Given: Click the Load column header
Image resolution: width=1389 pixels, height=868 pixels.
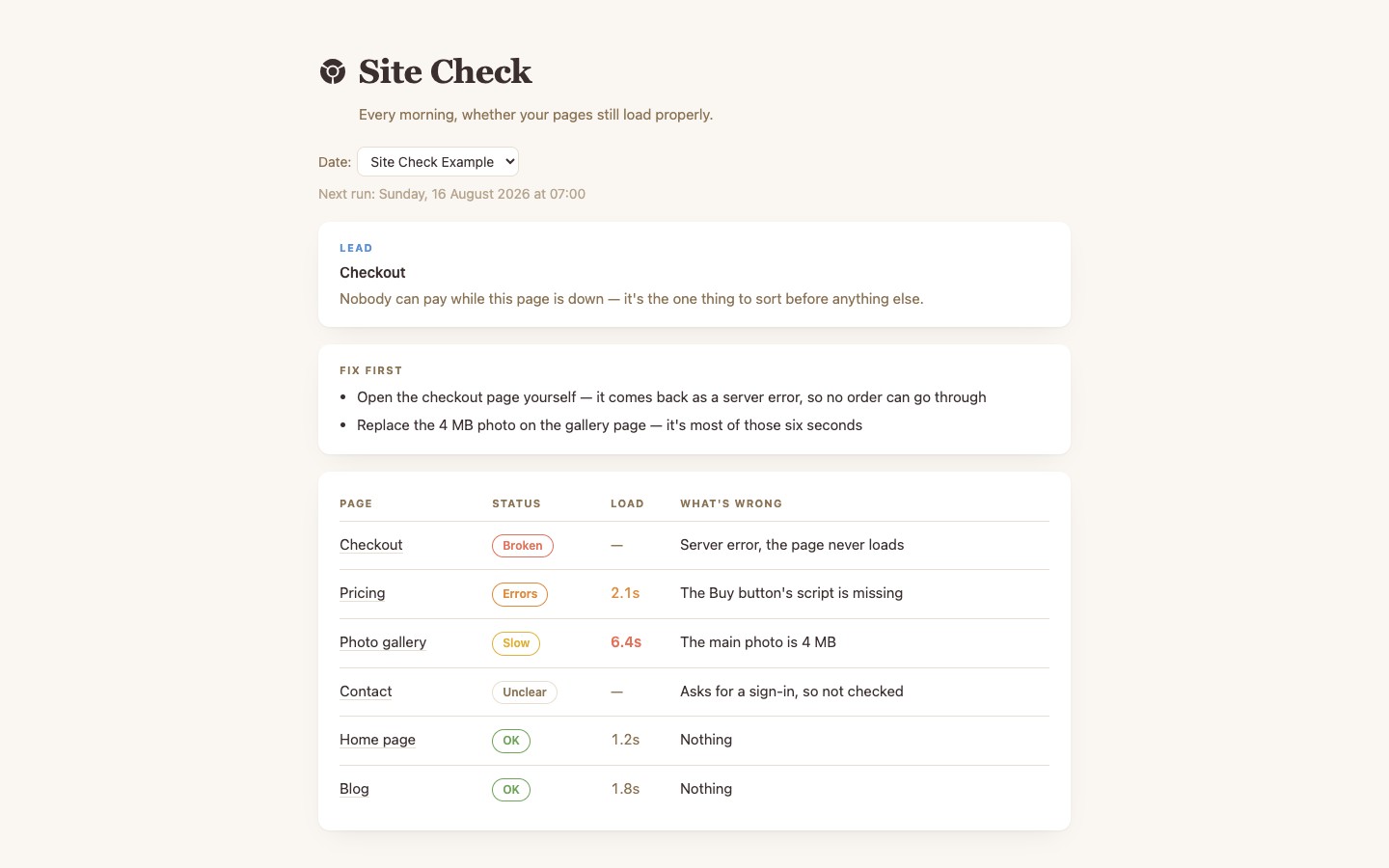Looking at the screenshot, I should point(627,503).
